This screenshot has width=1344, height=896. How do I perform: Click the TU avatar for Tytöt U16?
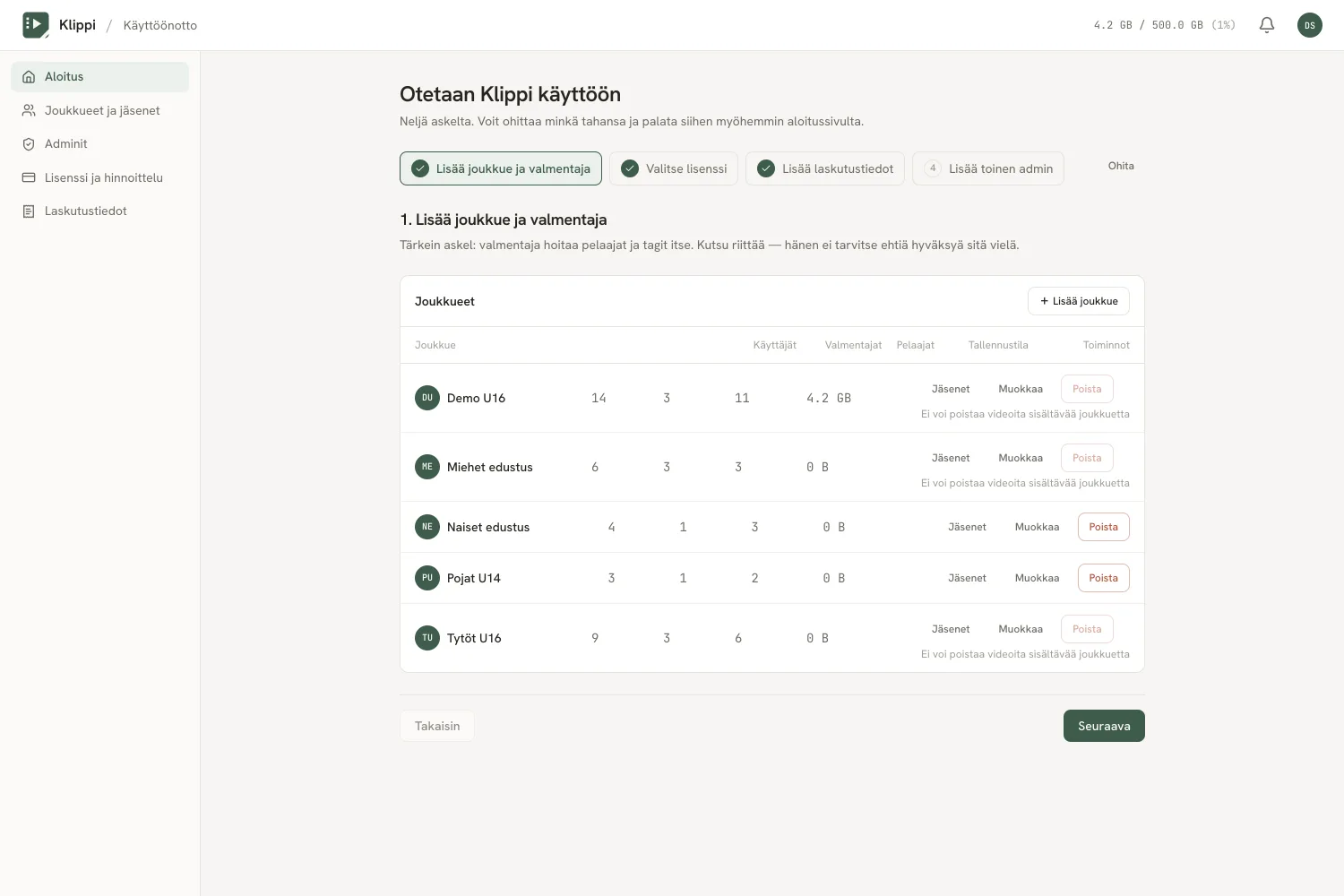(x=427, y=638)
